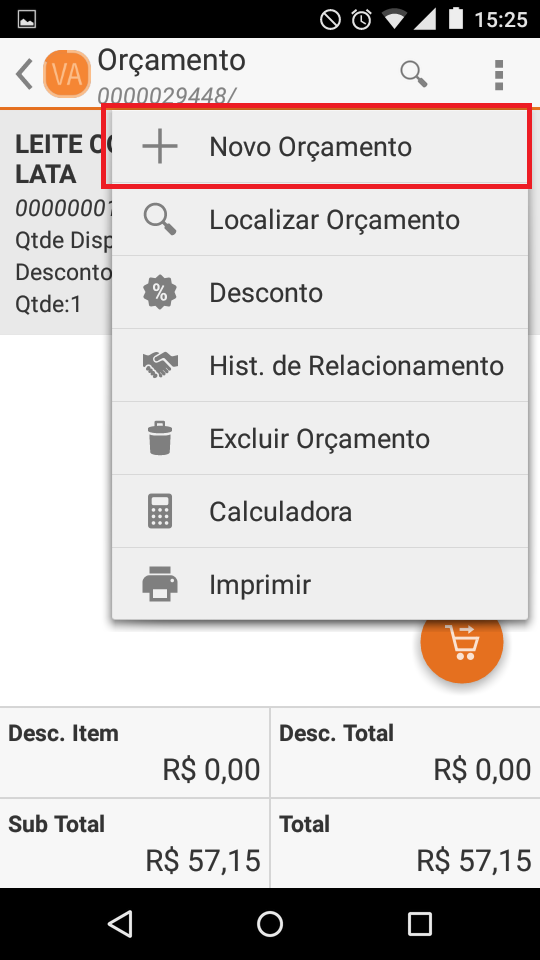Tap the Android home navigation button

click(270, 924)
